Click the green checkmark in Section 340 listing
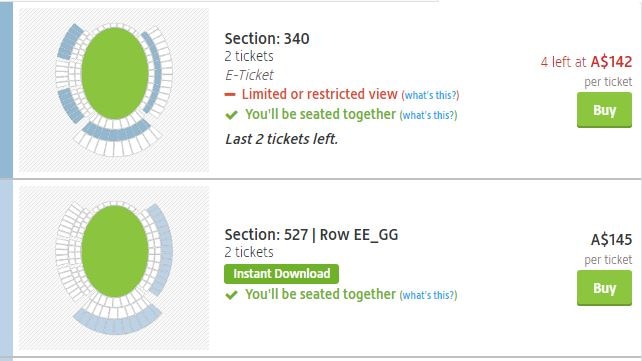642x361 pixels. tap(231, 115)
